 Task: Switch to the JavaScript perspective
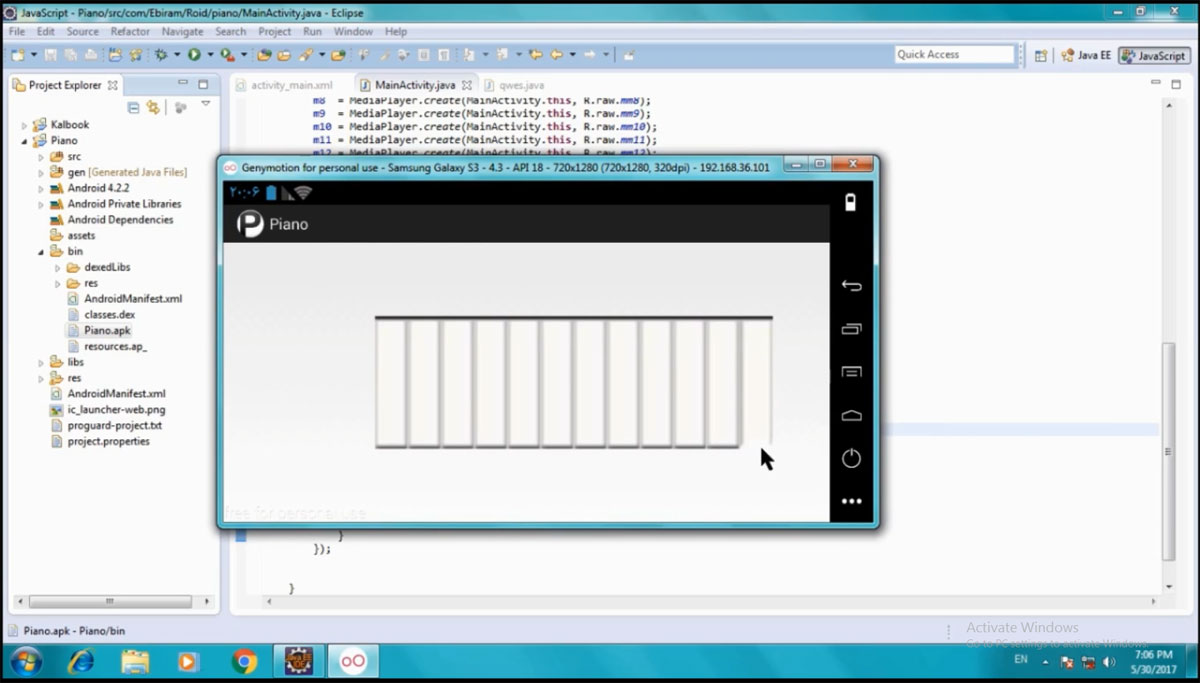click(x=1154, y=56)
